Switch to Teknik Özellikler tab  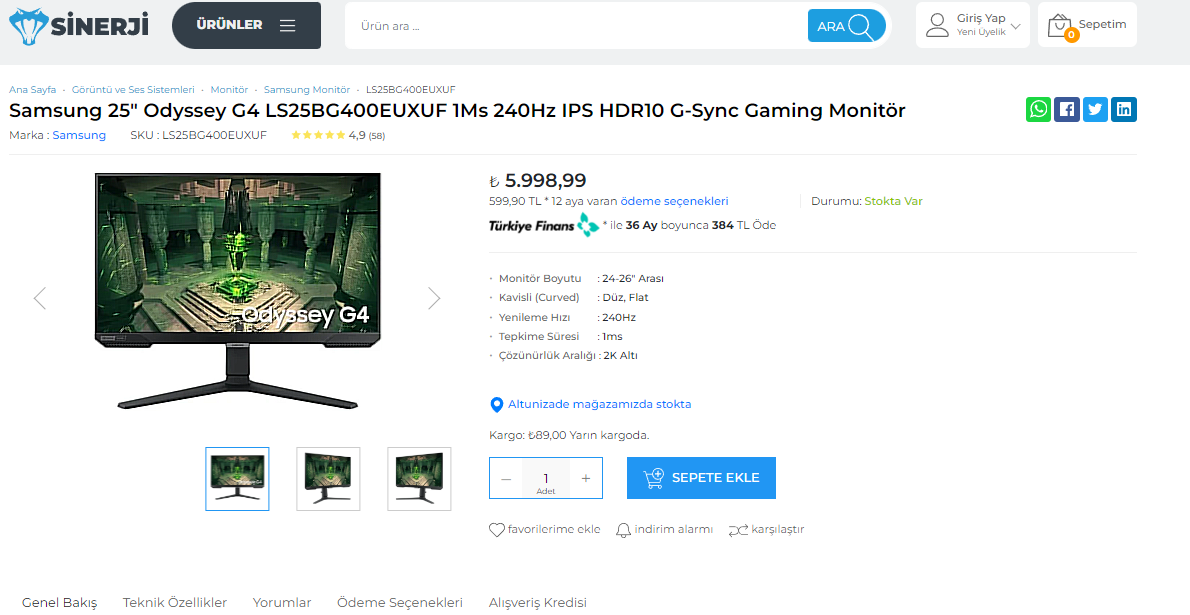175,603
